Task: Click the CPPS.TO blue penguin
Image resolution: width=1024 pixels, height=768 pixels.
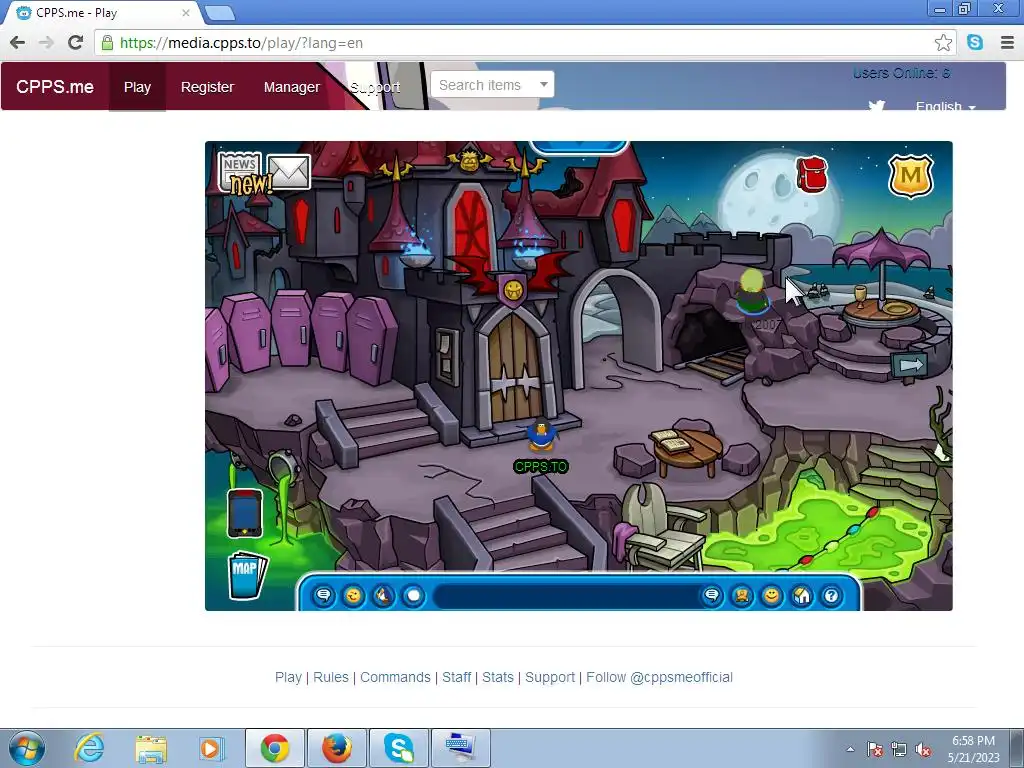Action: coord(541,435)
